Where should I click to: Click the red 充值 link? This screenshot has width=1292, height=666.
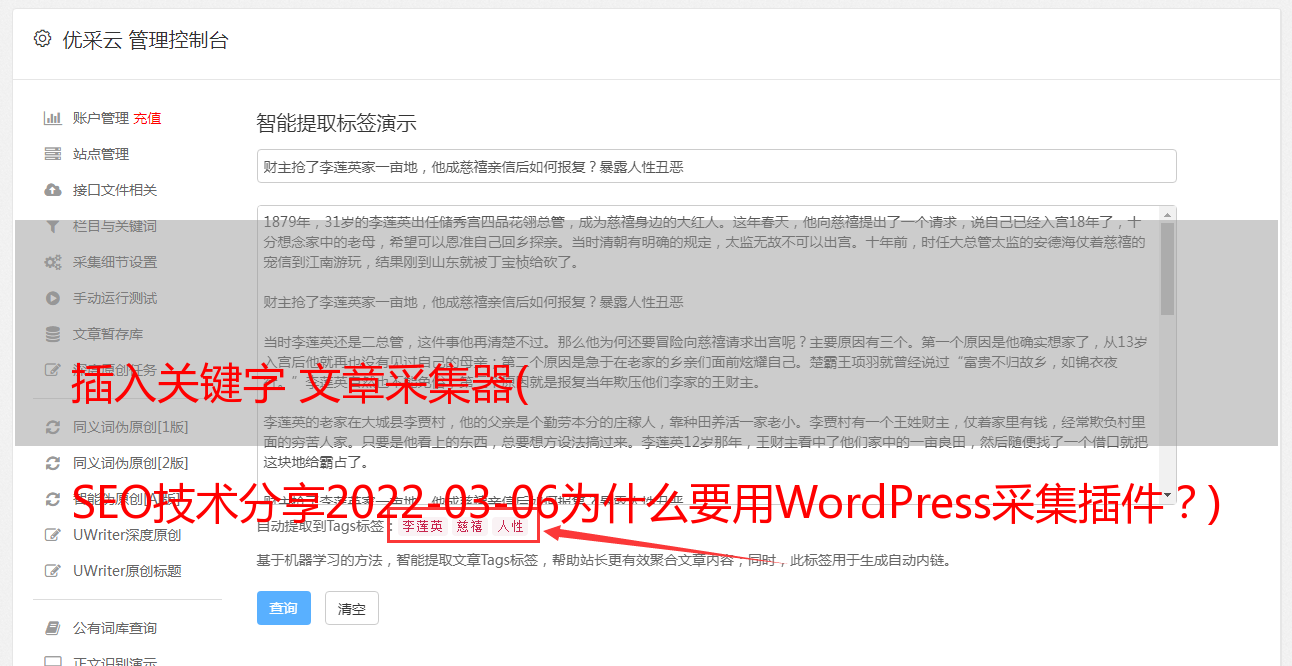click(x=147, y=118)
